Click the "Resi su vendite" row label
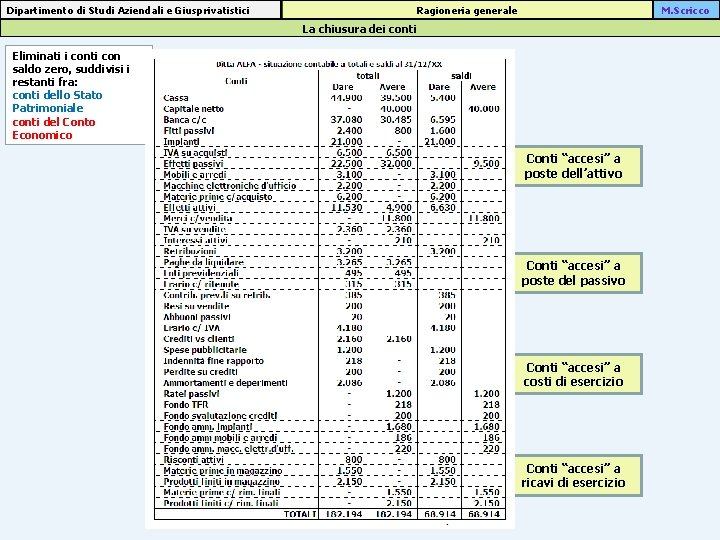This screenshot has width=720, height=540. (196, 306)
